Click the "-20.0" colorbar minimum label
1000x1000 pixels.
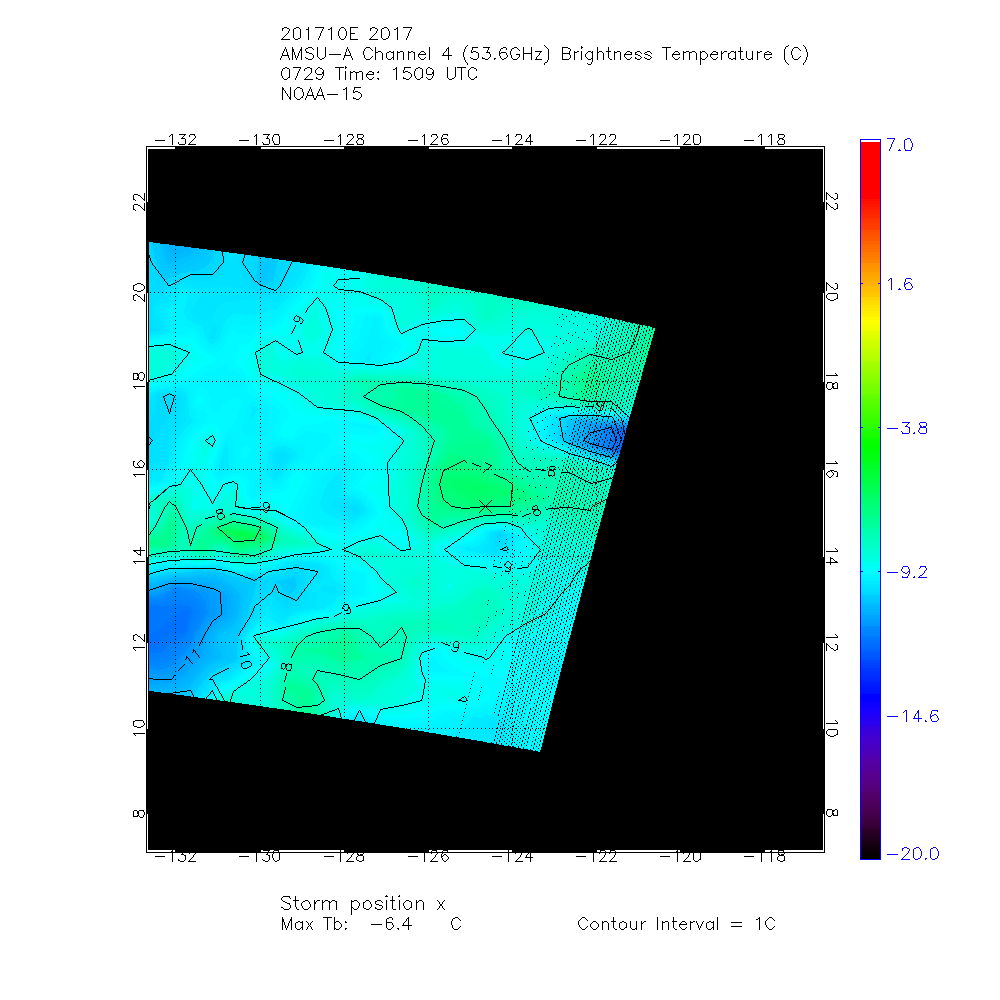click(x=913, y=854)
